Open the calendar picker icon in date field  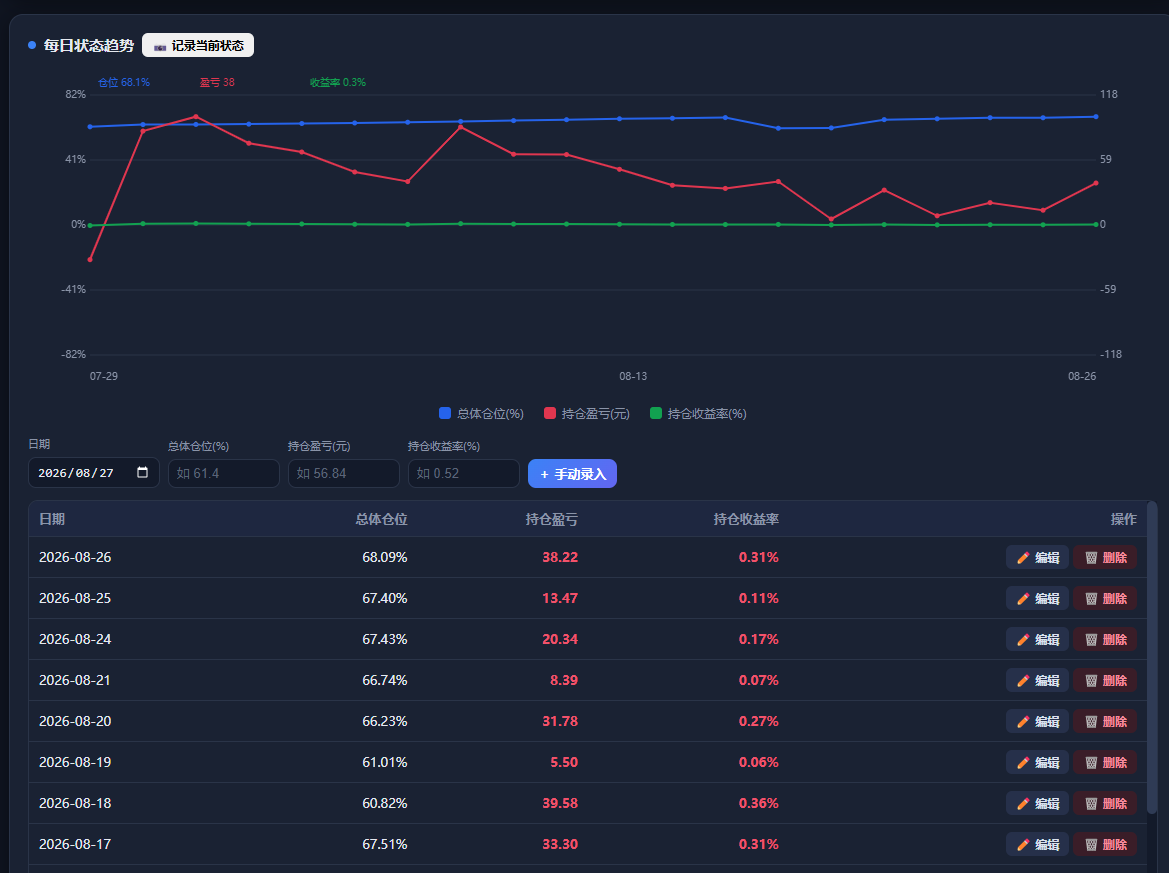pos(142,473)
